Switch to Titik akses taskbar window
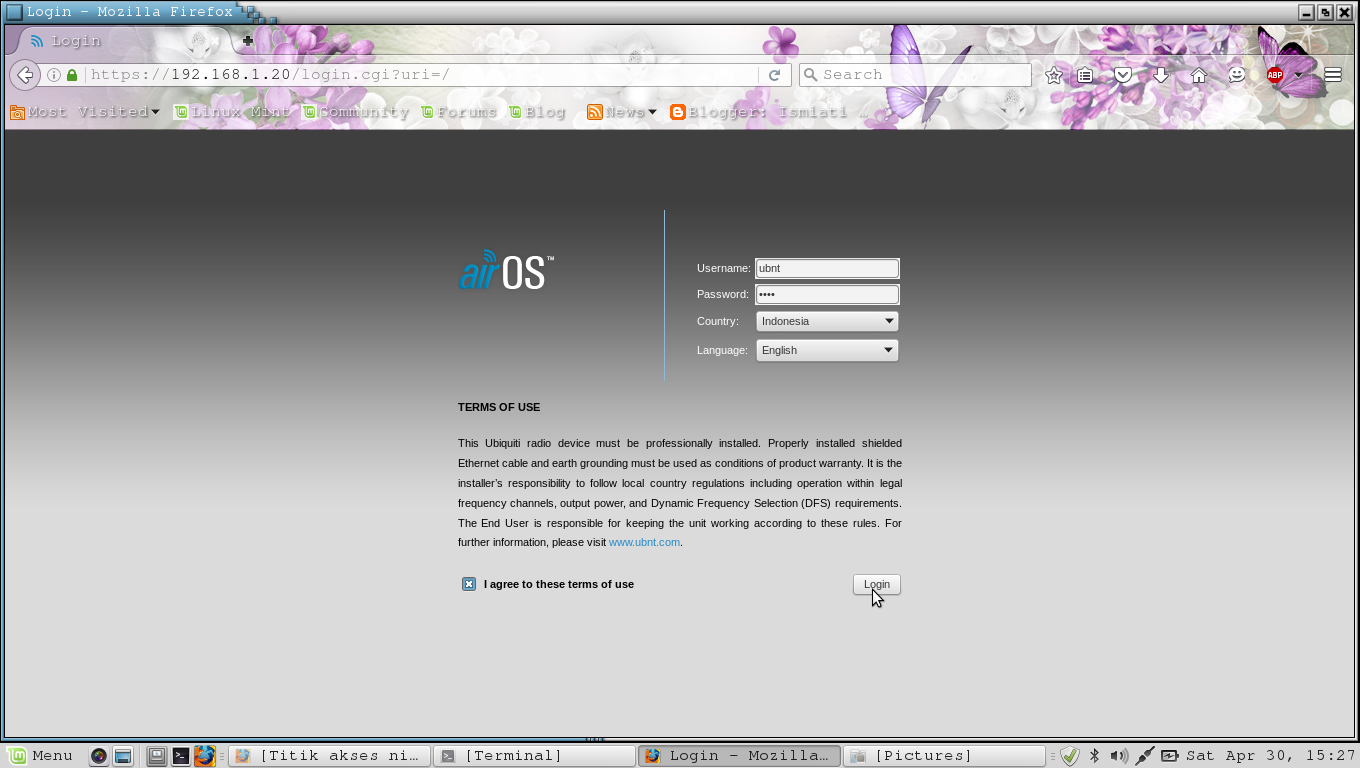Screen dimensions: 1360x768 pos(330,756)
